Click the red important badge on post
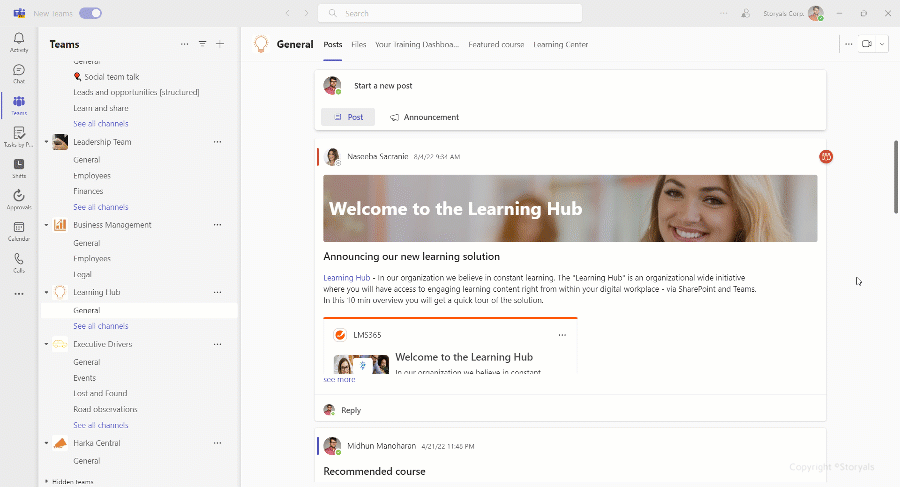The image size is (900, 487). [x=826, y=156]
